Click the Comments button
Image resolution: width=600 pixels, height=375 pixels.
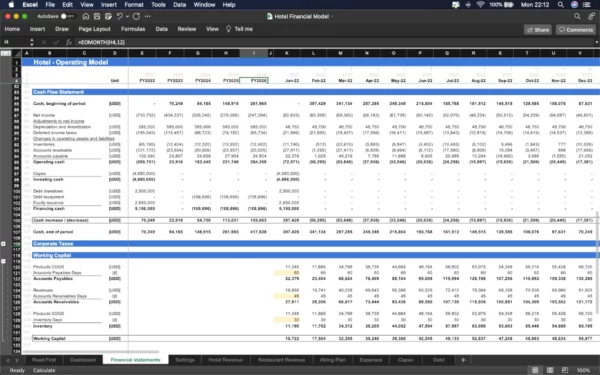click(576, 29)
